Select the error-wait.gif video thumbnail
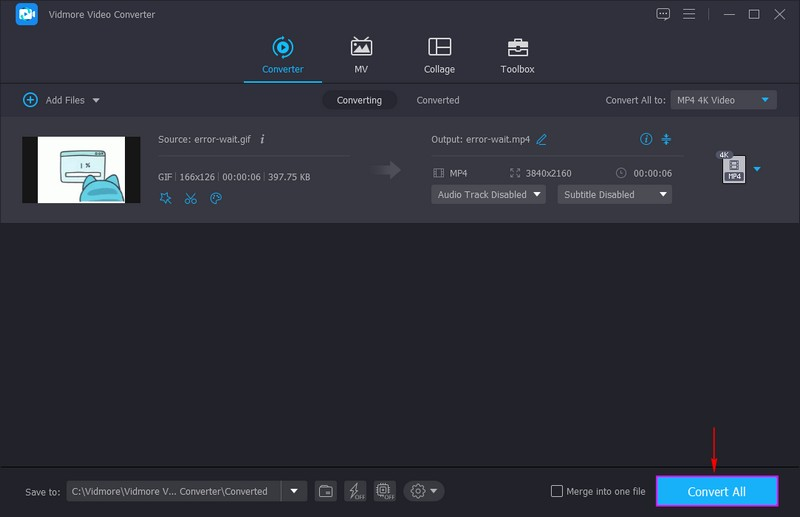 [81, 170]
